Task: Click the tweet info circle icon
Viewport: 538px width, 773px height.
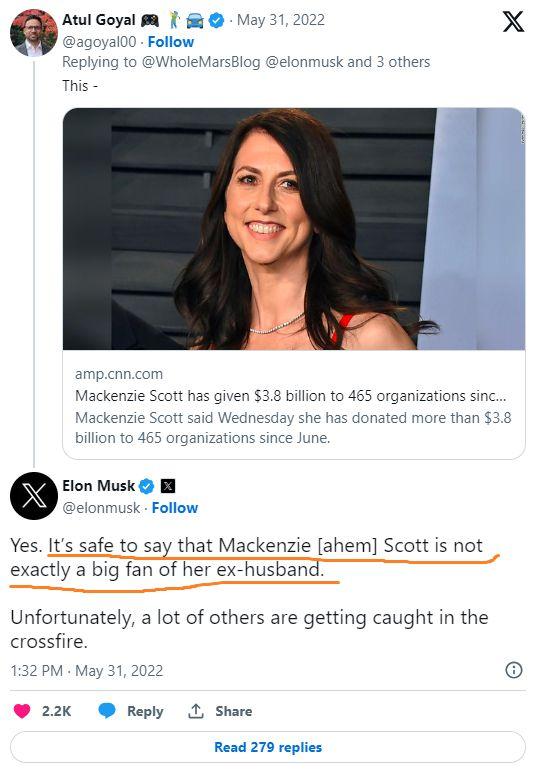Action: point(514,670)
